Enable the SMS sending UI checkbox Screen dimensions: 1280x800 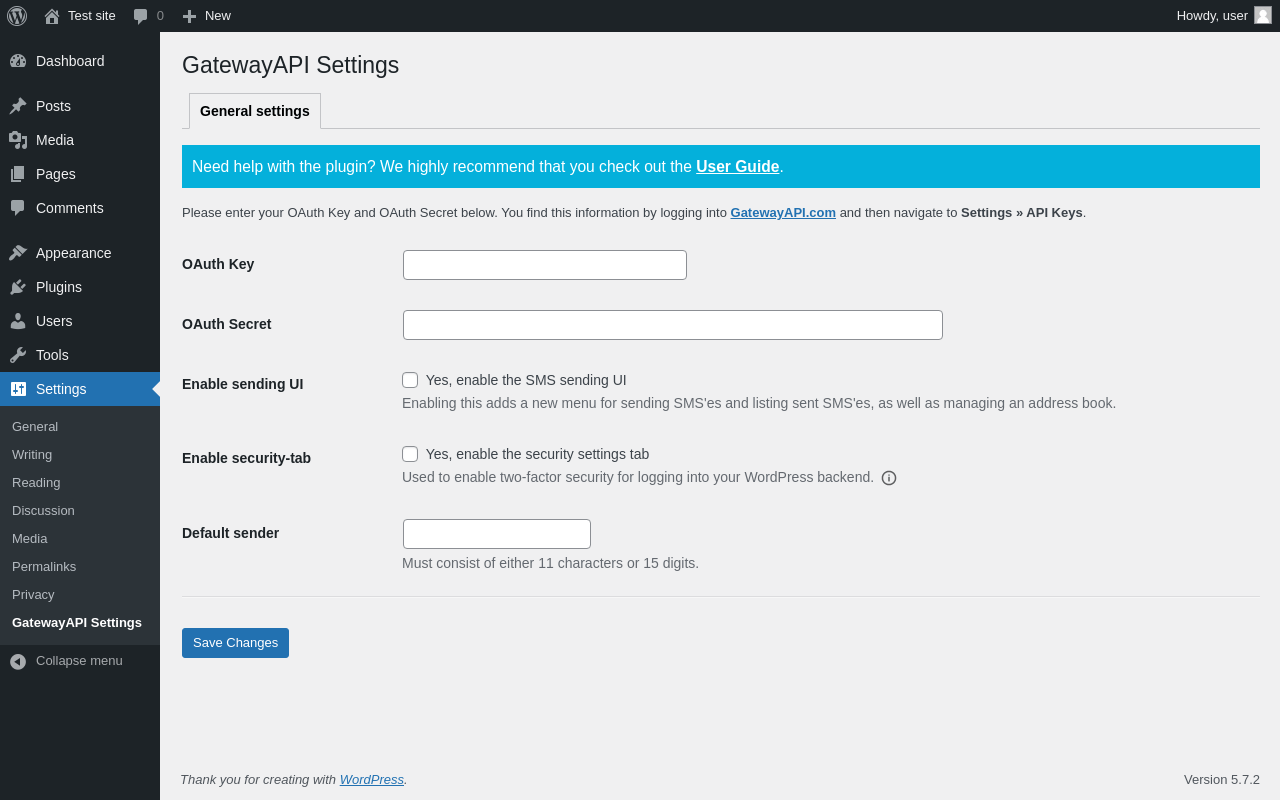click(x=410, y=380)
